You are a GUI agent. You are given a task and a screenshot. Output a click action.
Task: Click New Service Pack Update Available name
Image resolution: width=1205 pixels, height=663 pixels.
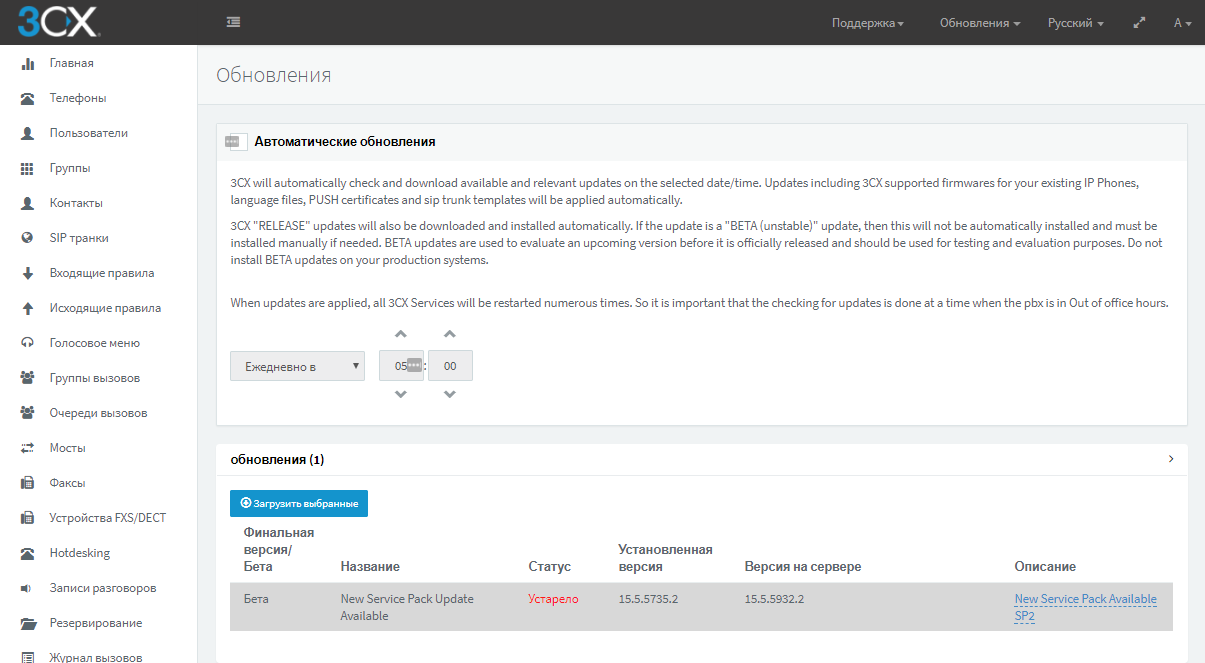[x=407, y=607]
